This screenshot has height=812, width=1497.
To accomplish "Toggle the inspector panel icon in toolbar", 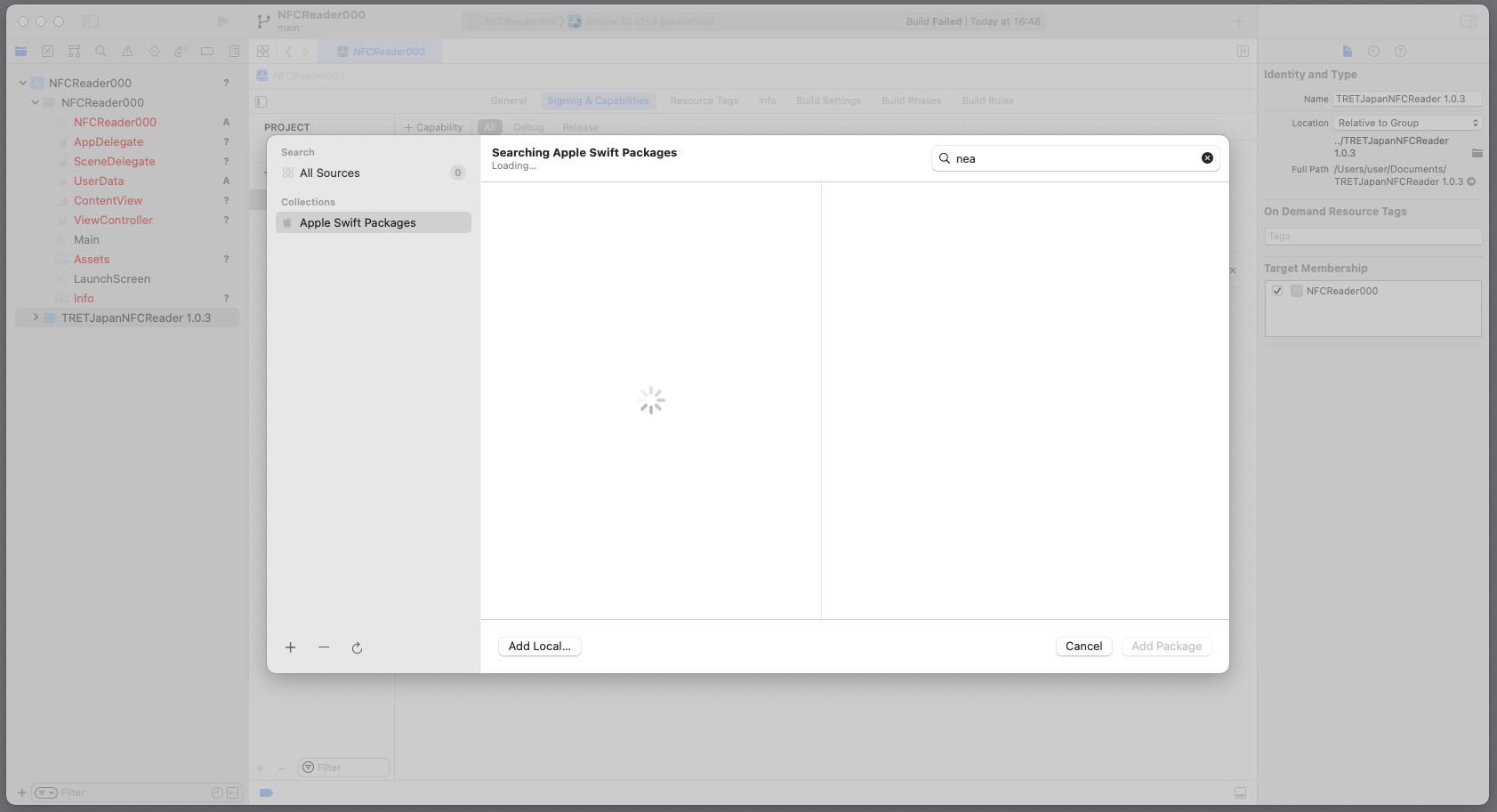I will pos(1469,21).
